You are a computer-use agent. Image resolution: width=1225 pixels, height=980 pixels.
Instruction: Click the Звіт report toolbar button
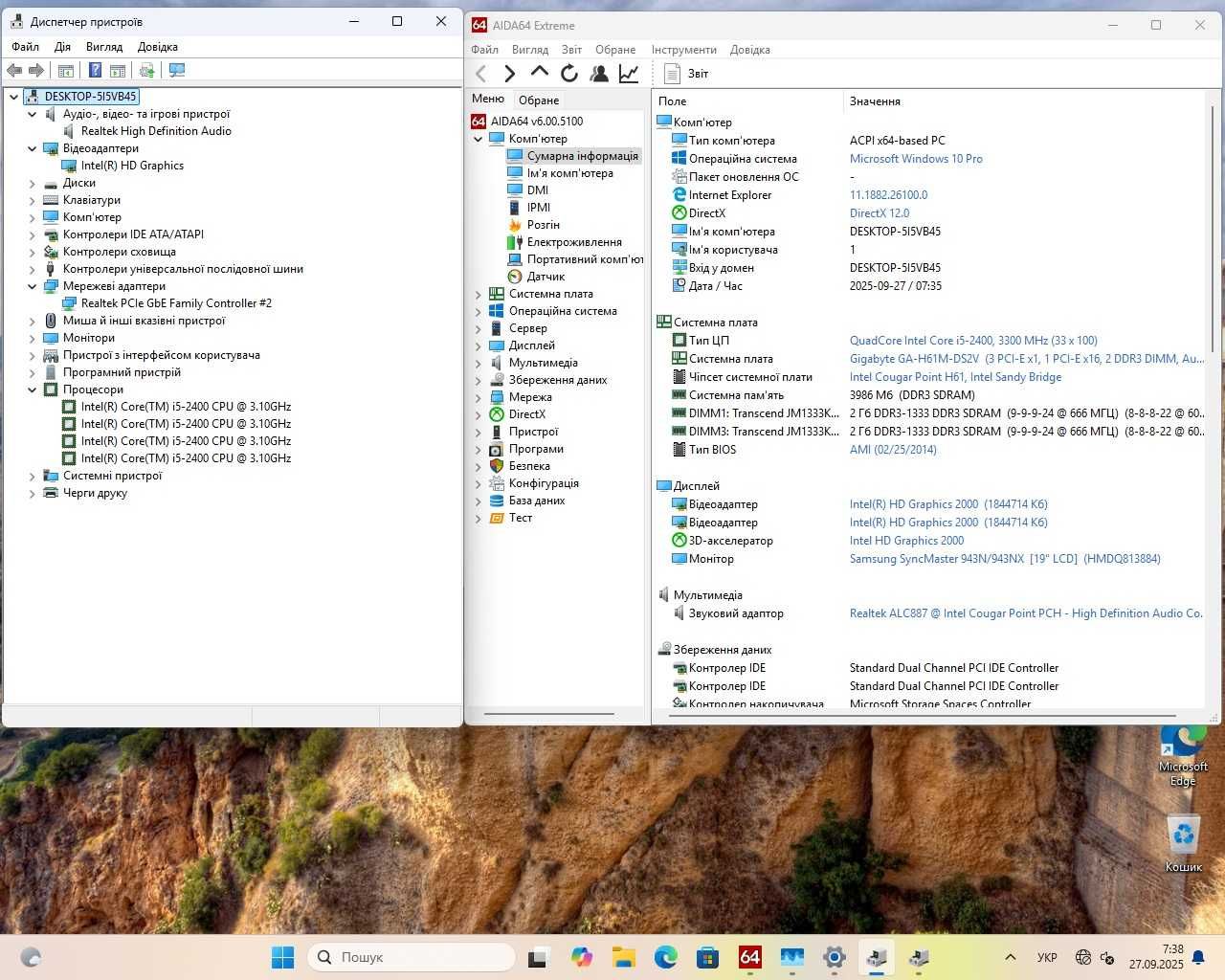687,74
